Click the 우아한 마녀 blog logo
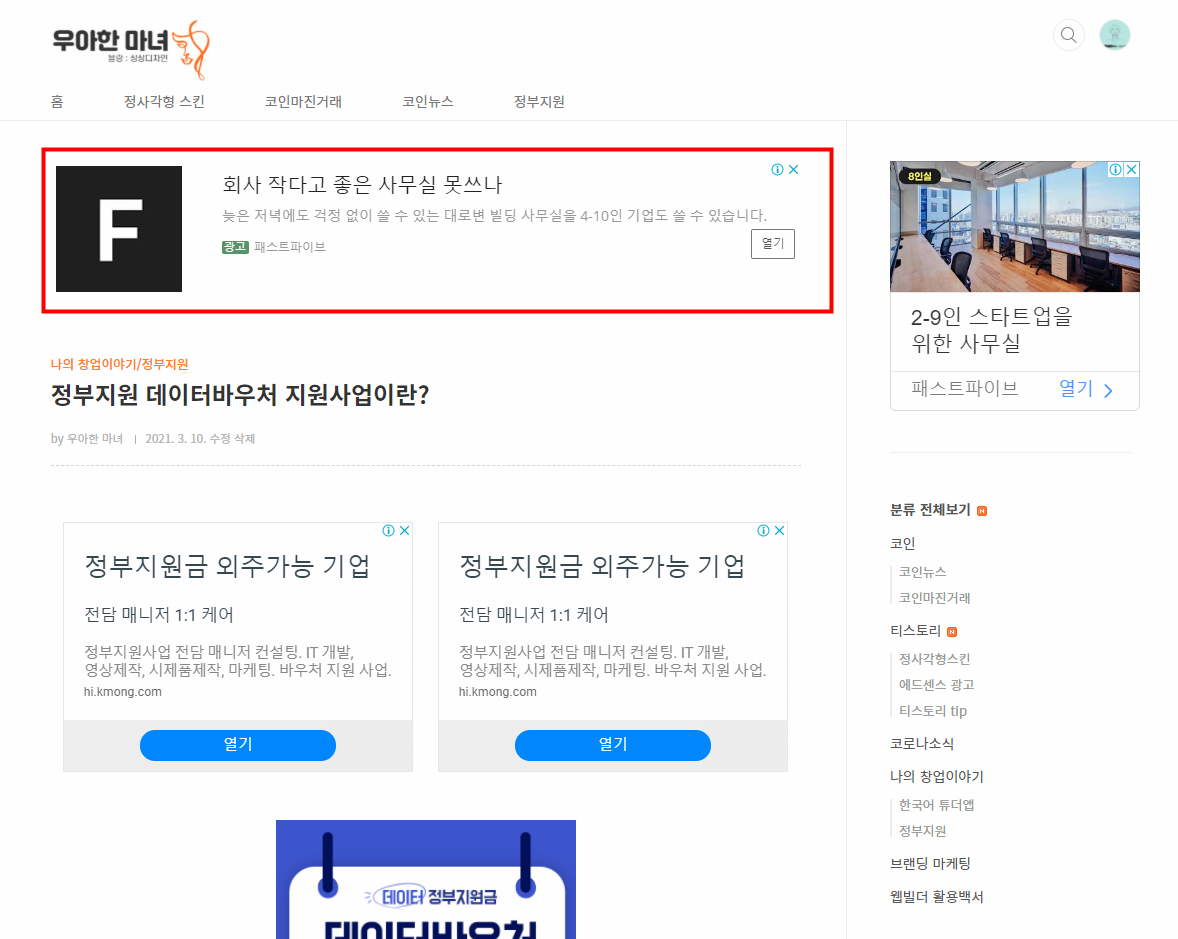Viewport: 1178px width, 939px height. [x=131, y=50]
